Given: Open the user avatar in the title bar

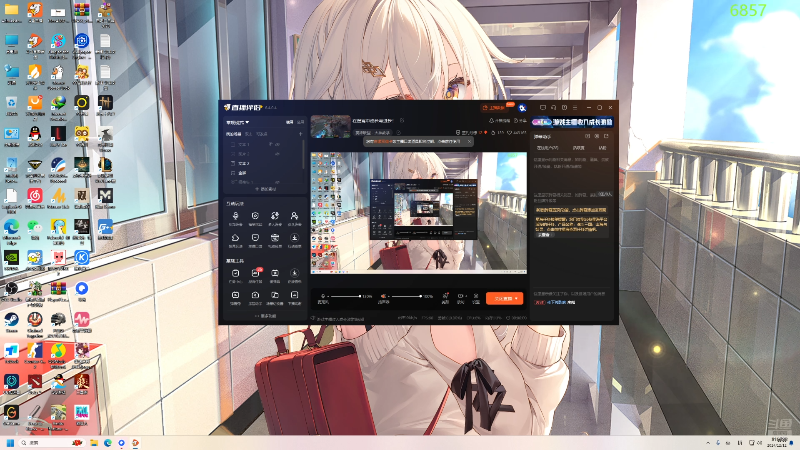Looking at the screenshot, I should point(522,108).
